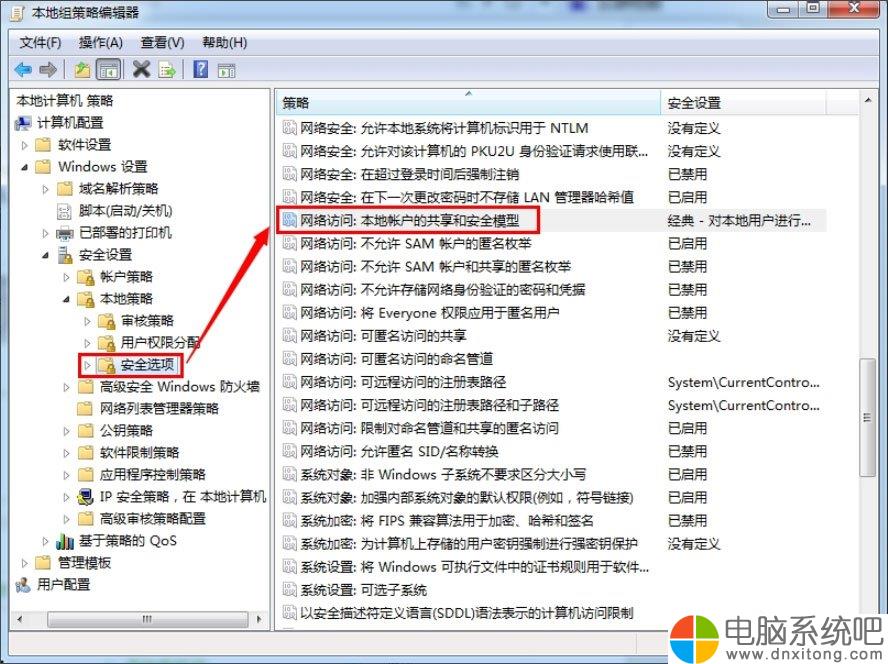Click the 已部署的打印机 printer icon
Image resolution: width=888 pixels, height=664 pixels.
(65, 233)
